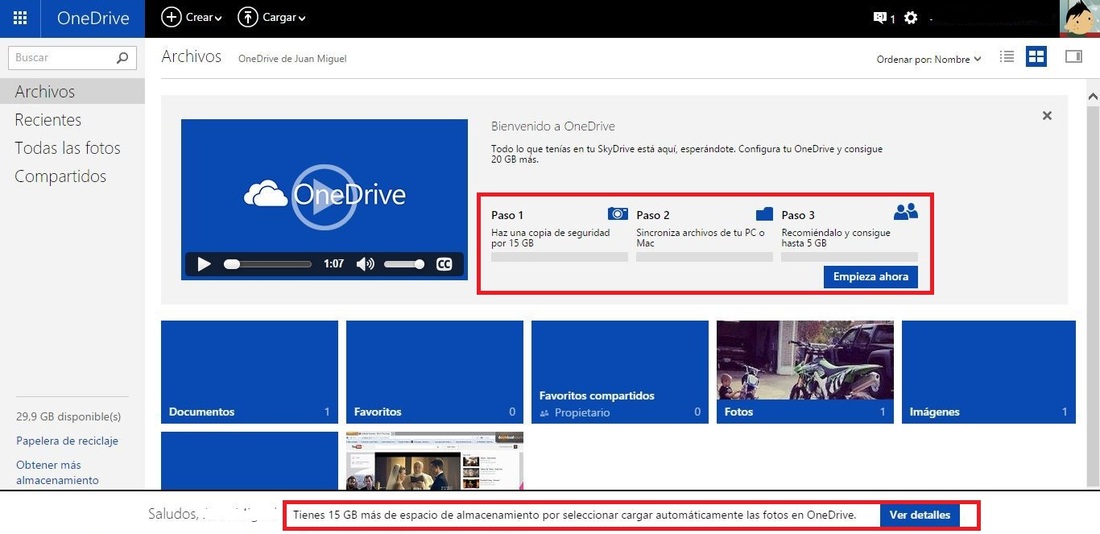Image resolution: width=1100 pixels, height=534 pixels.
Task: Click Paso 1 progress bar
Action: point(559,257)
